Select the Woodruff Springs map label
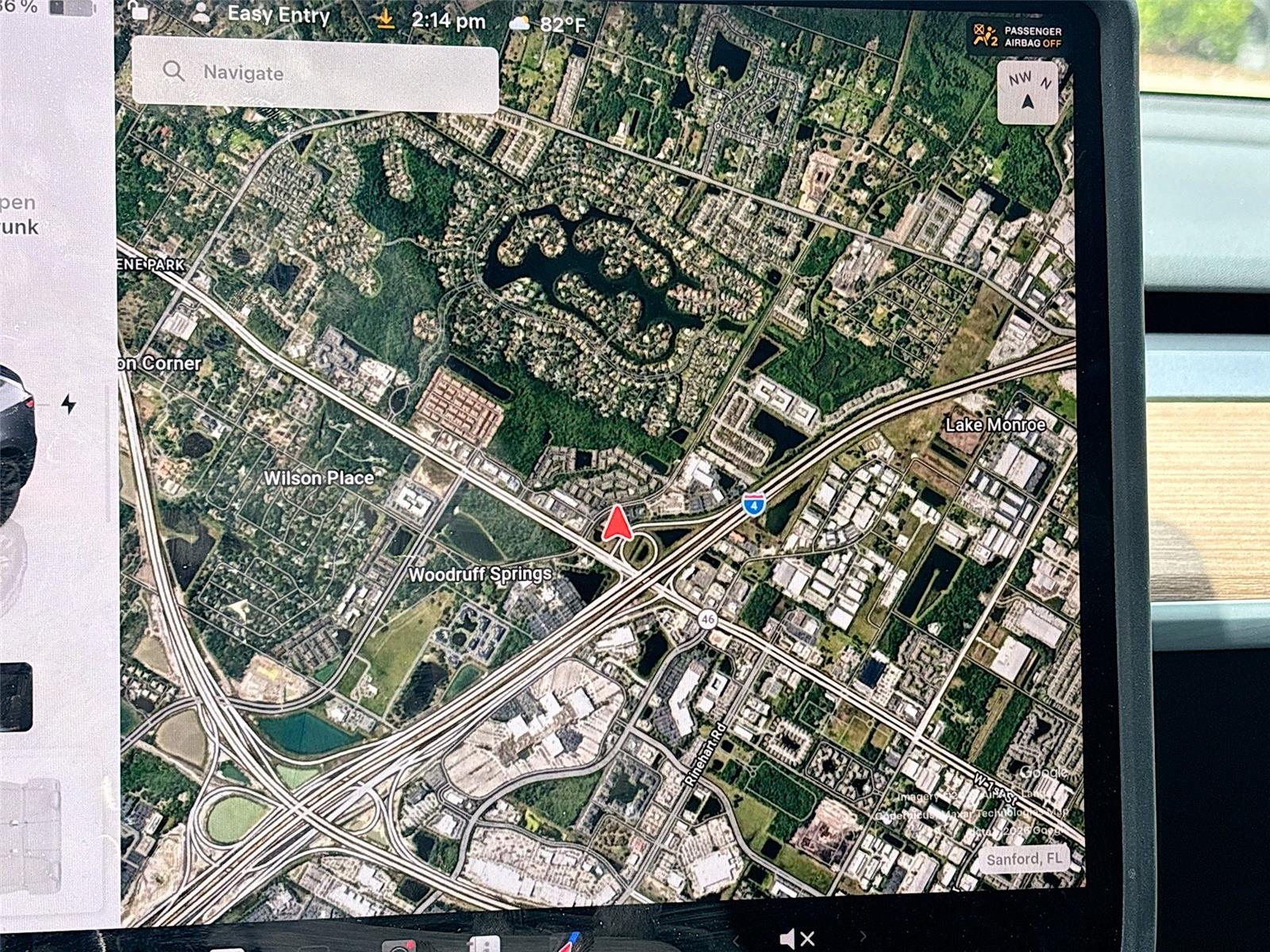 (x=479, y=574)
